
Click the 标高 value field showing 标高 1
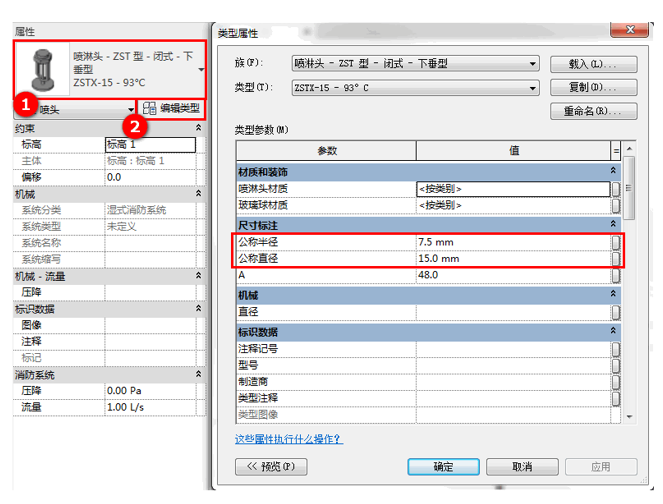[x=150, y=145]
